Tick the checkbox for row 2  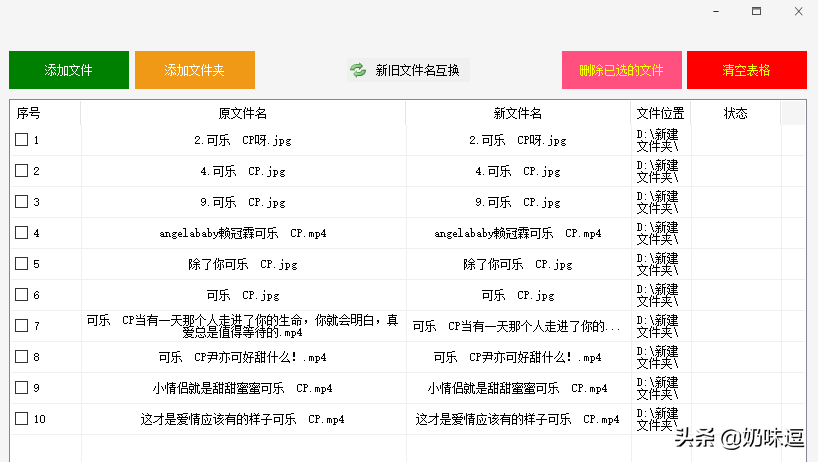[21, 171]
